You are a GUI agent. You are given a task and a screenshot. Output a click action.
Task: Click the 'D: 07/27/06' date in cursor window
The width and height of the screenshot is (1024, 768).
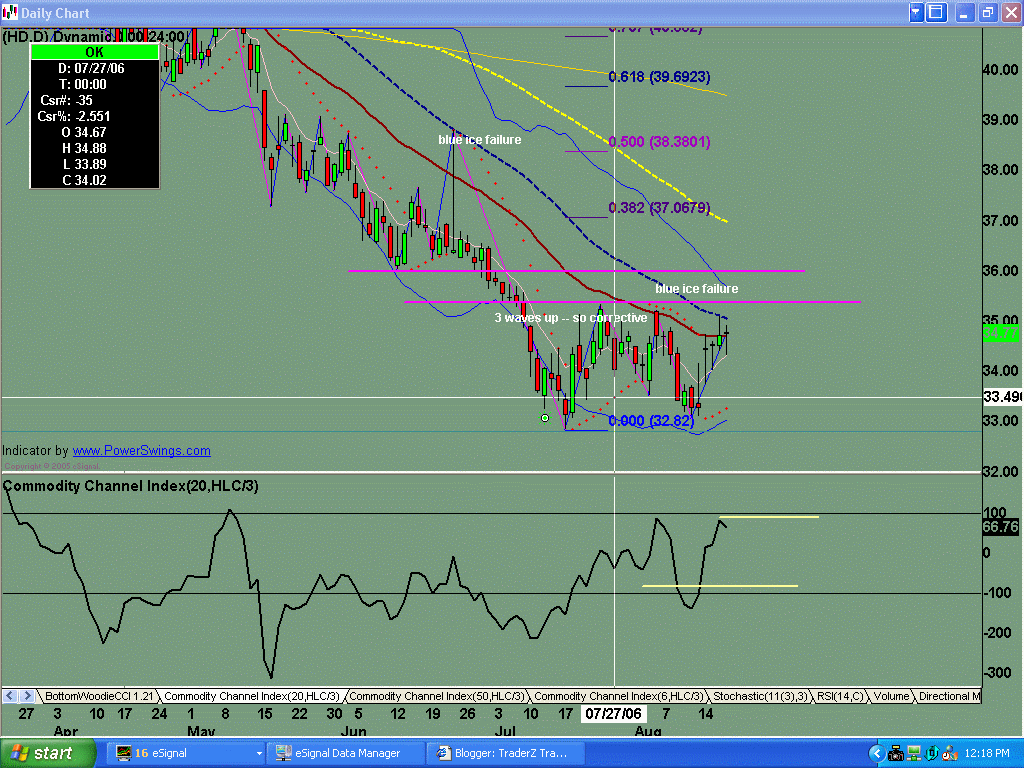click(91, 69)
